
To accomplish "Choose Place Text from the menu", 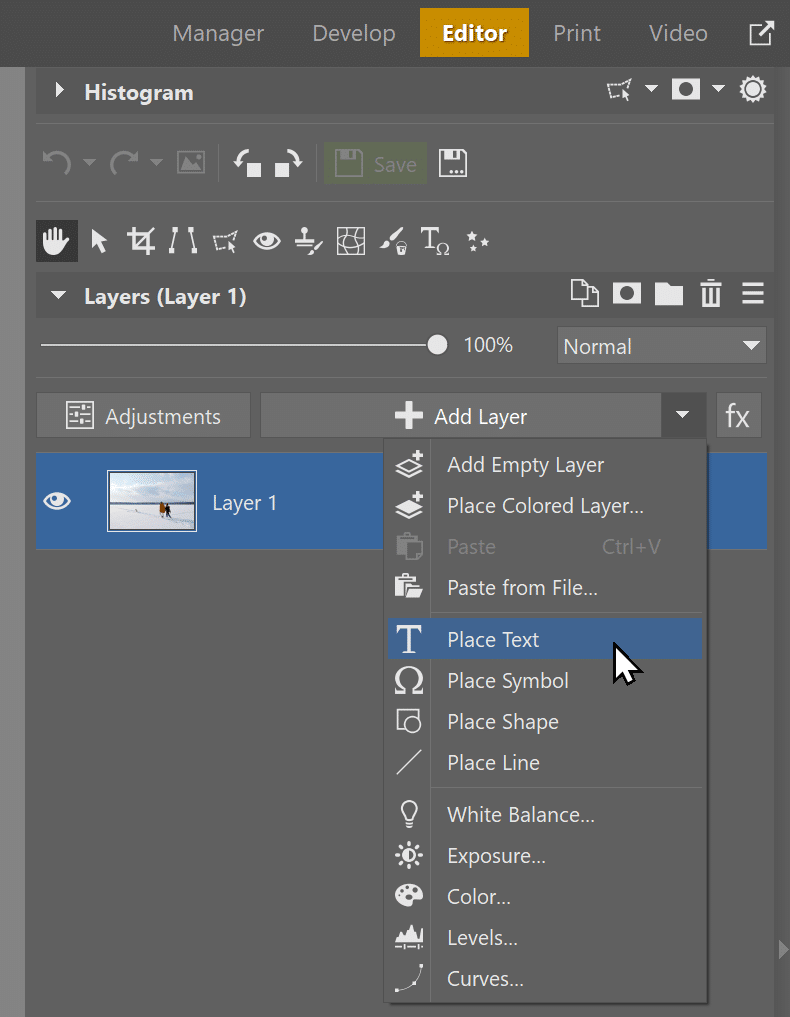I will coord(493,640).
